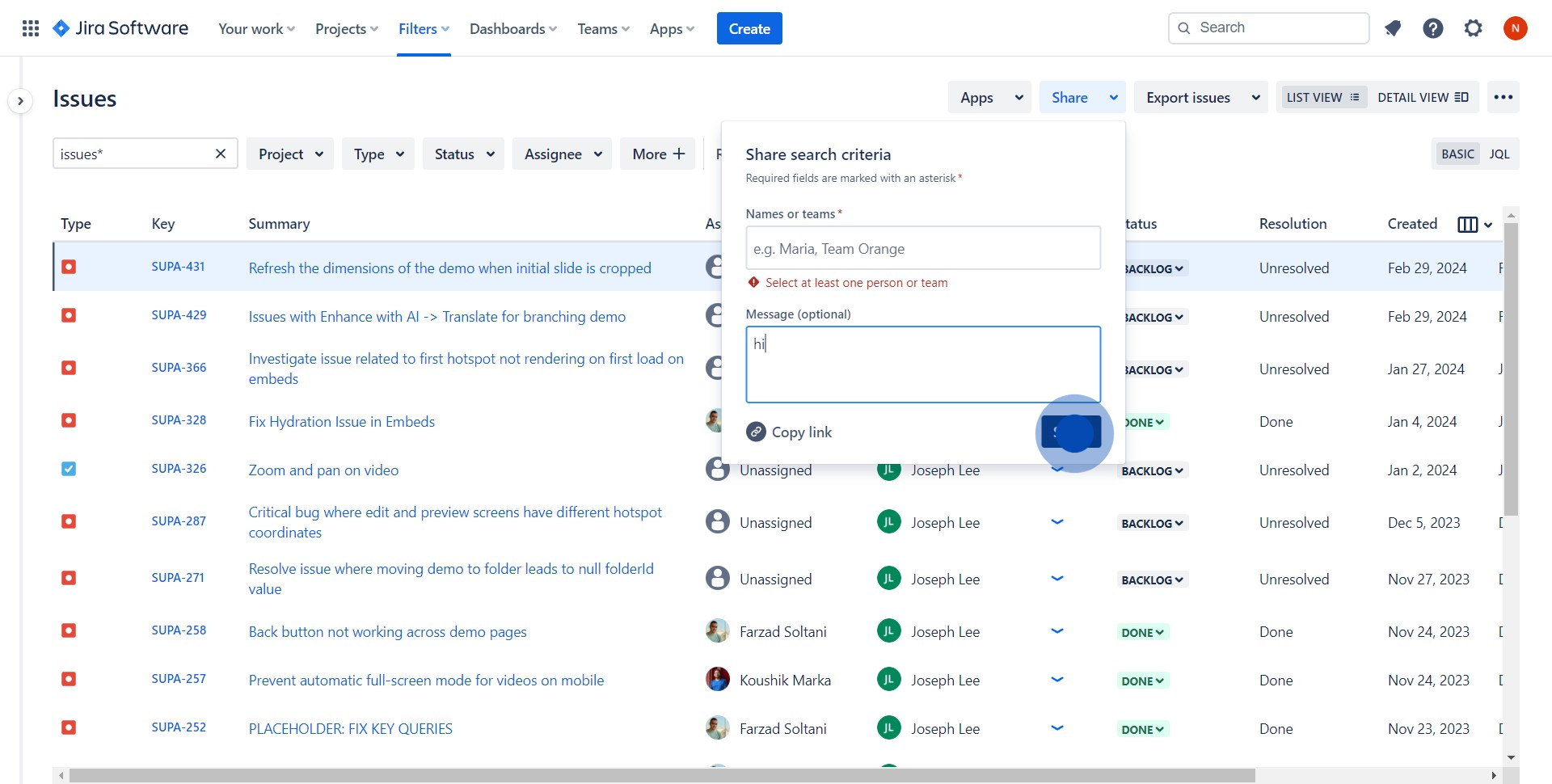Expand the Project filter dropdown

[290, 154]
